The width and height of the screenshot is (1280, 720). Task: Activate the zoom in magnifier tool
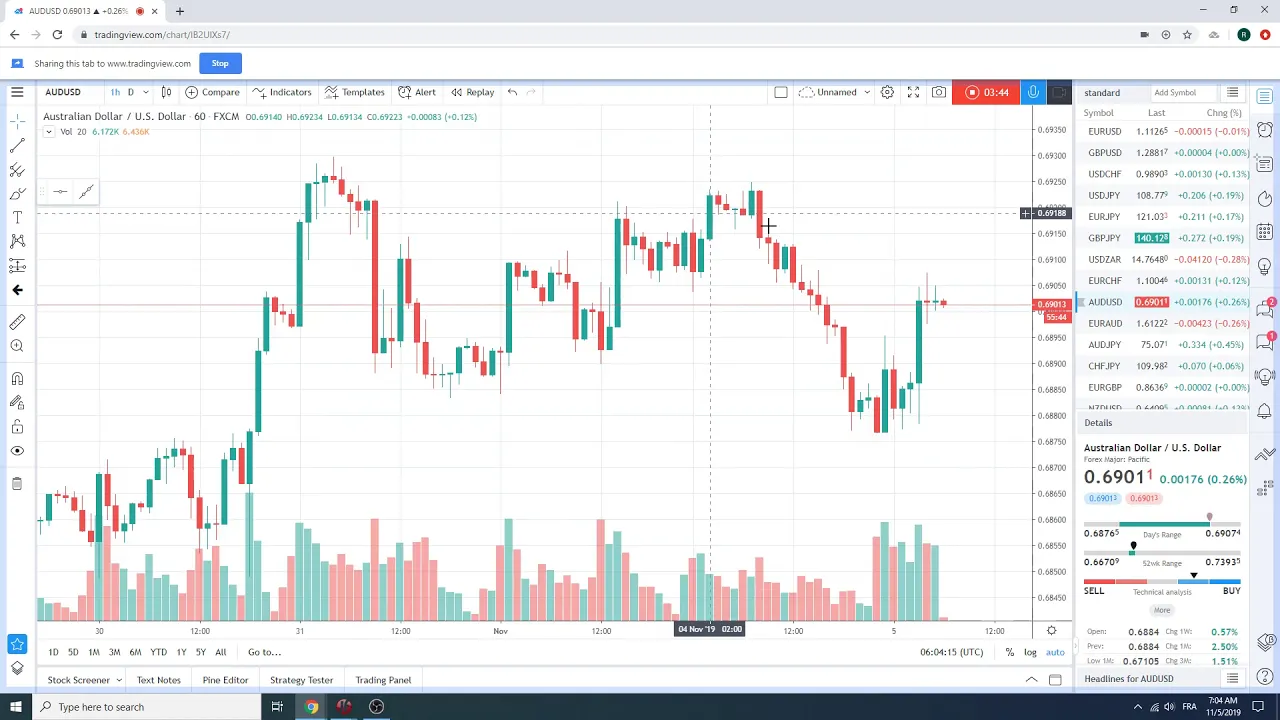click(x=17, y=346)
